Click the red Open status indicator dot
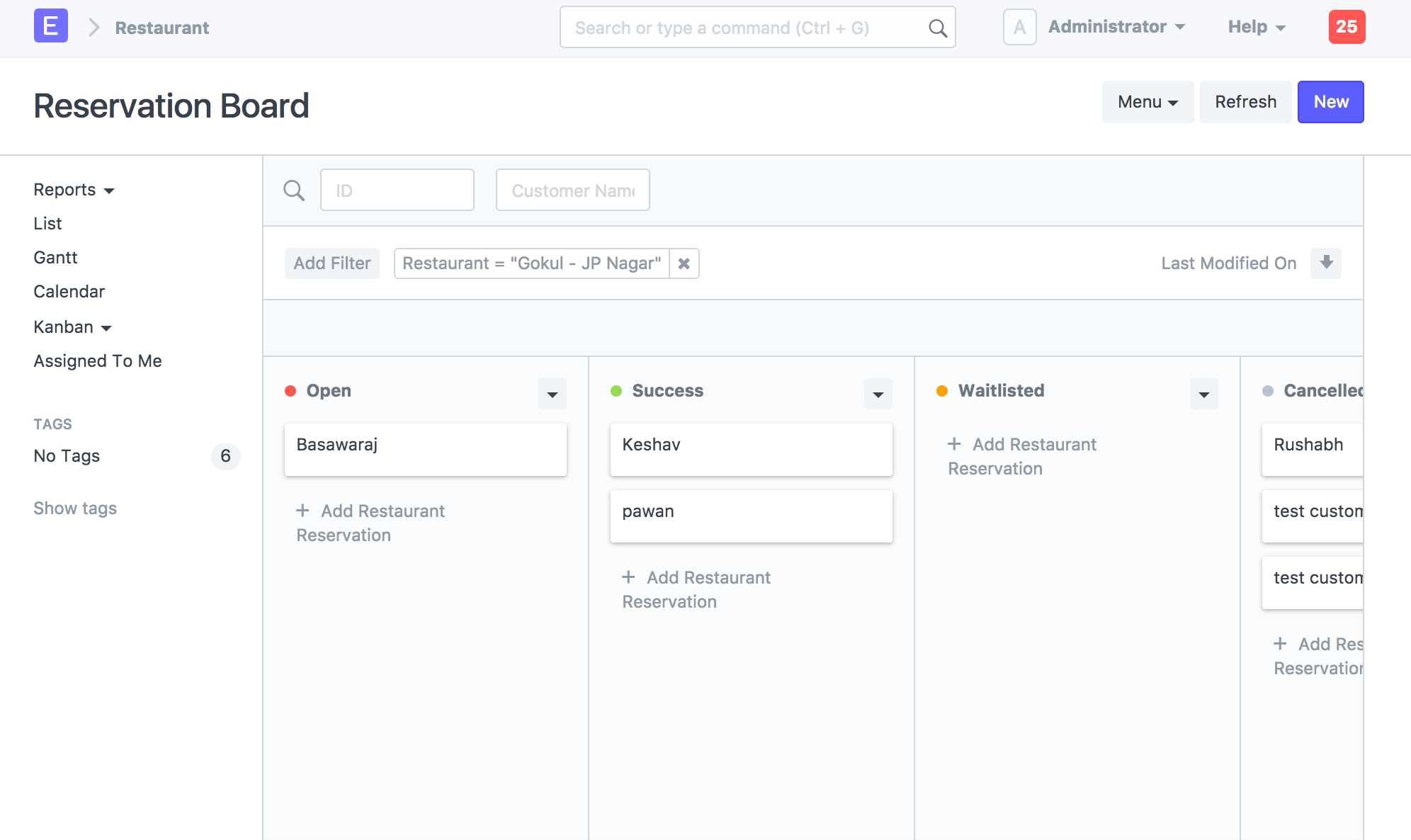 pos(290,391)
